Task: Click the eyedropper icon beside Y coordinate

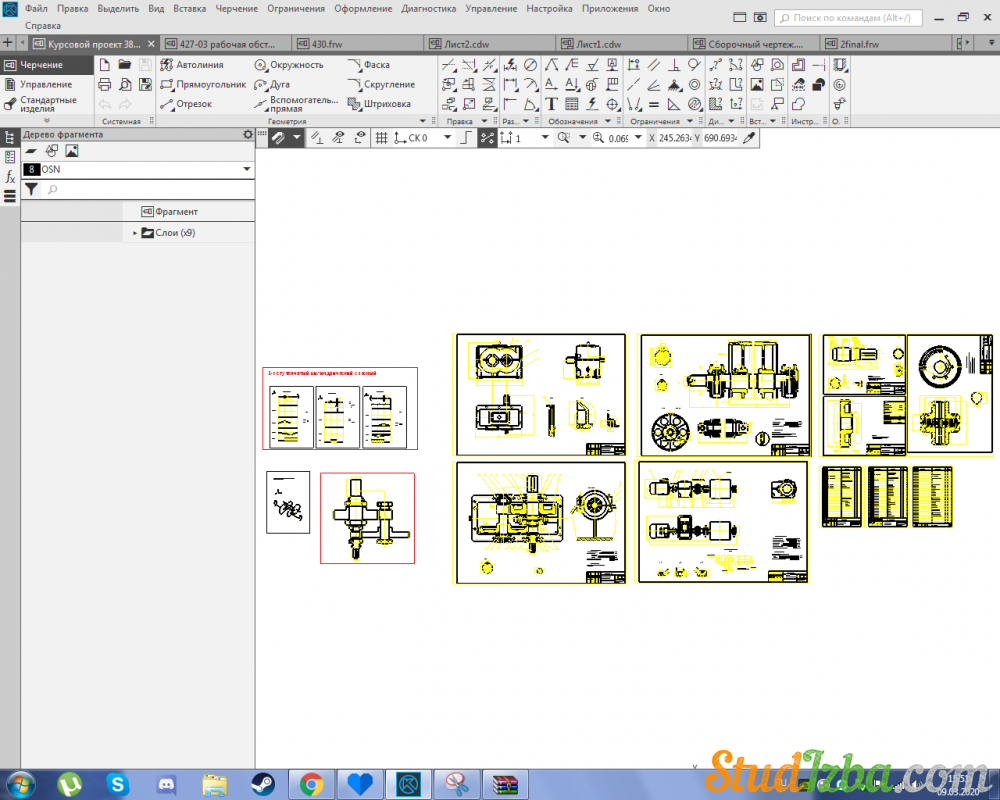Action: click(x=748, y=138)
